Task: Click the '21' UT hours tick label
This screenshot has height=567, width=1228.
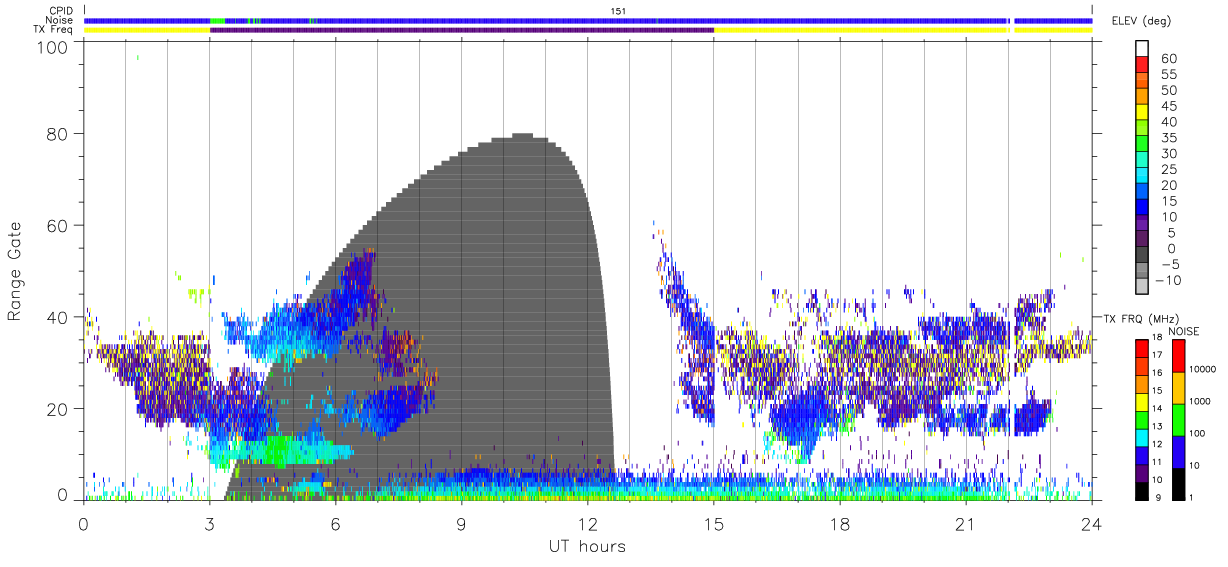Action: [965, 523]
